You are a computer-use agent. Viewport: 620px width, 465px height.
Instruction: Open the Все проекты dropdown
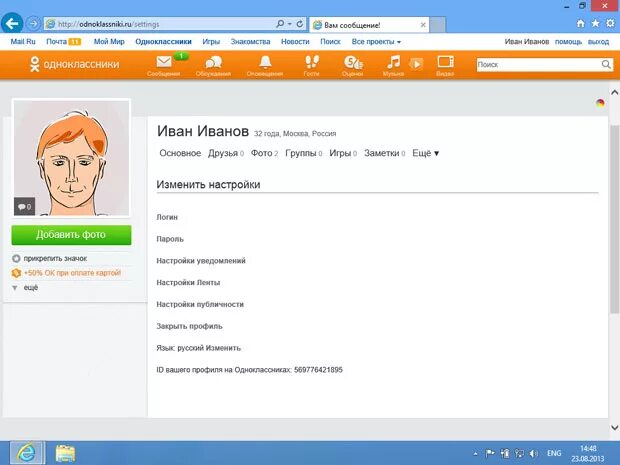[x=376, y=42]
